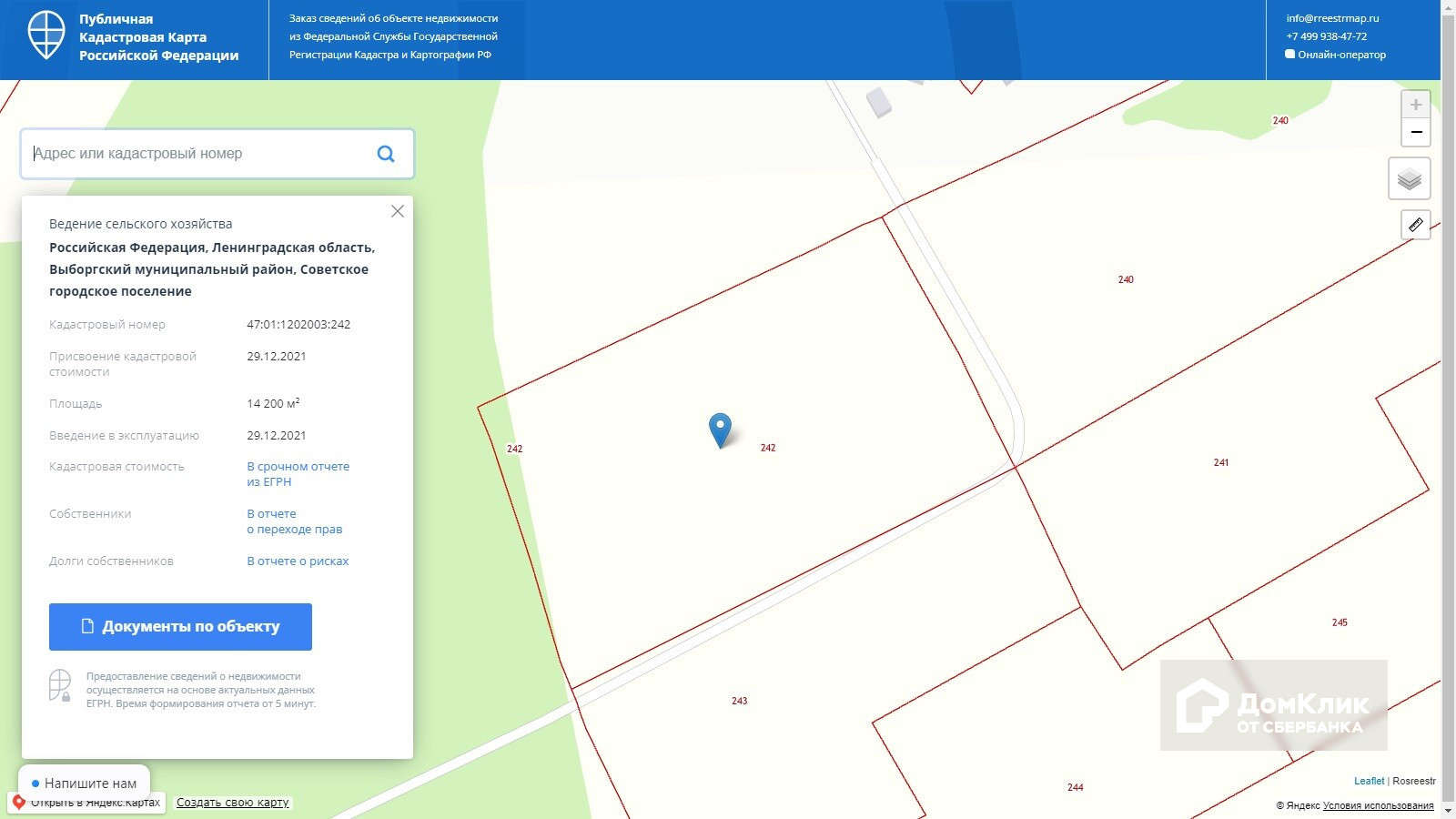
Task: Click cadastral number 47:01:1202003:242
Action: click(x=298, y=325)
